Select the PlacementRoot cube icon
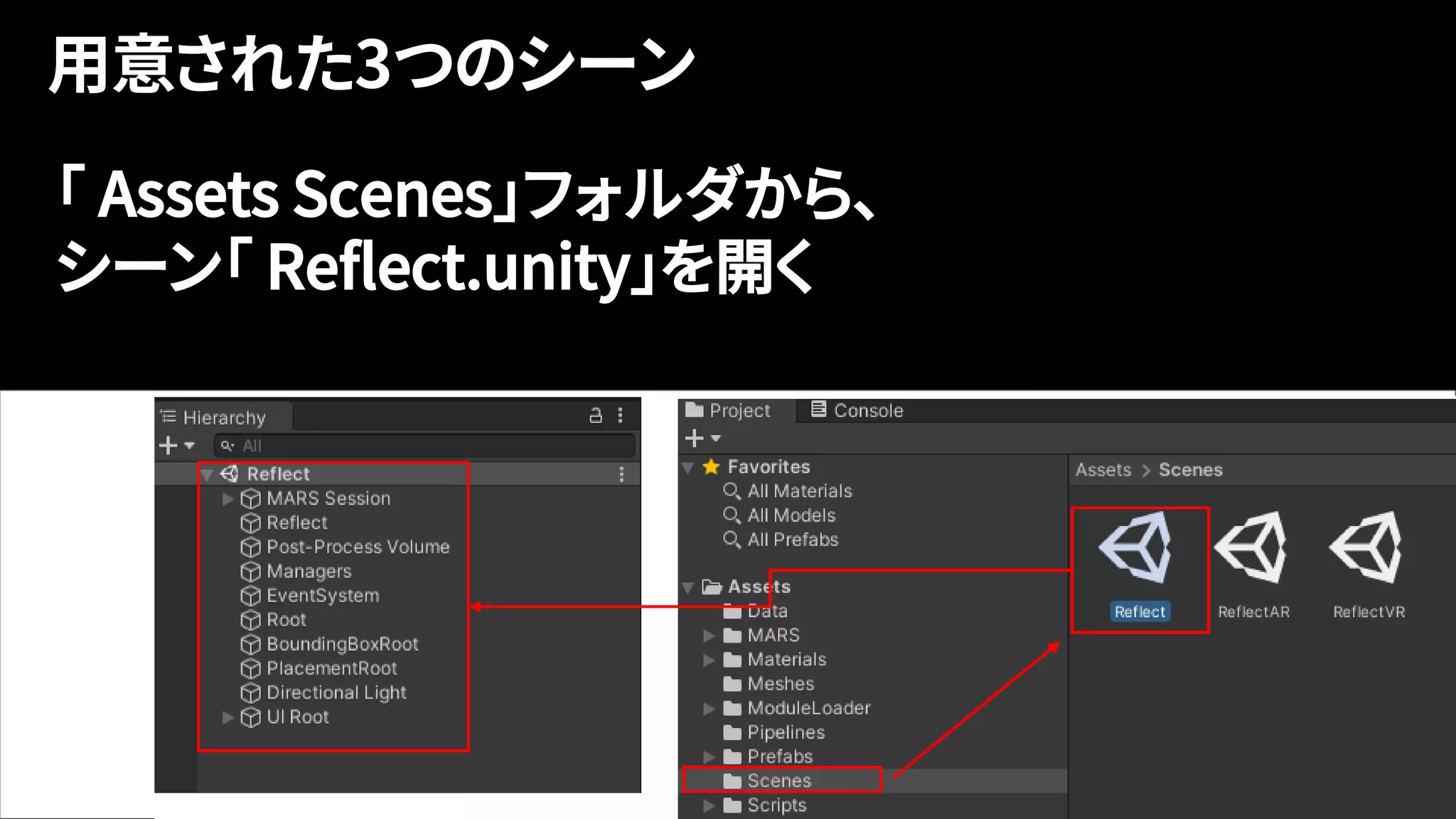Image resolution: width=1456 pixels, height=819 pixels. click(250, 669)
